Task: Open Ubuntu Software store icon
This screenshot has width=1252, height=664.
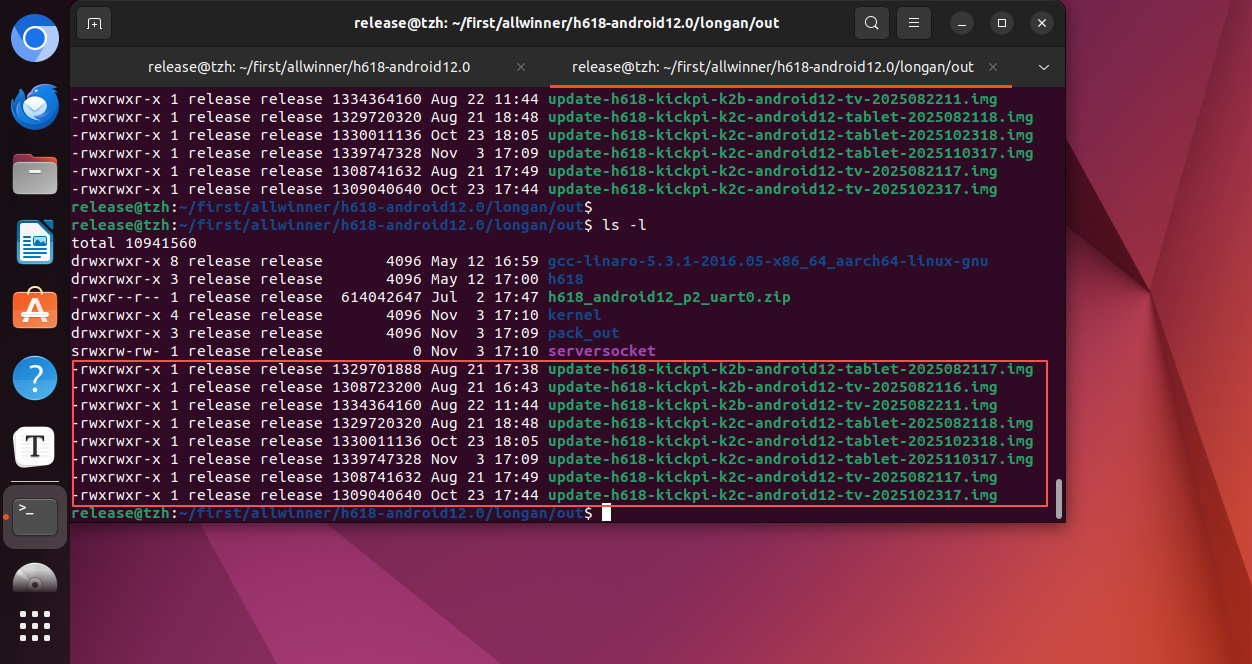Action: pos(35,309)
